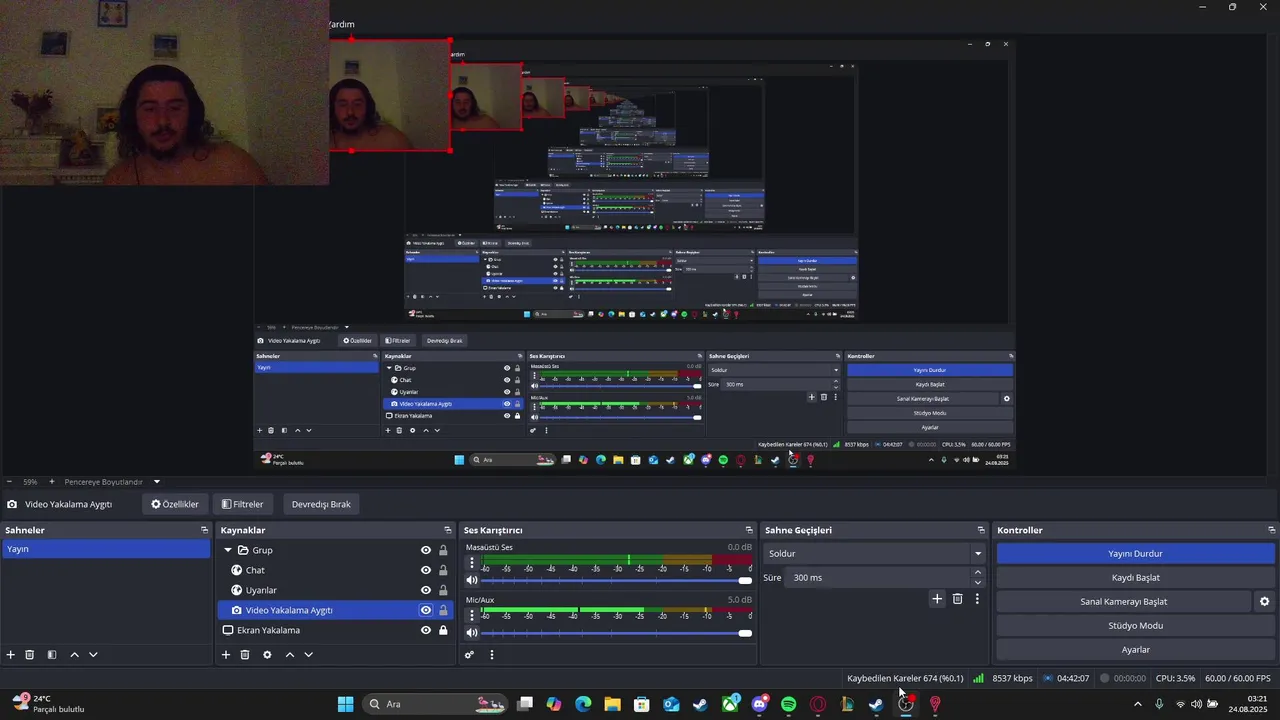Zoom out preview minus icon
This screenshot has height=720, width=1280.
coord(8,482)
